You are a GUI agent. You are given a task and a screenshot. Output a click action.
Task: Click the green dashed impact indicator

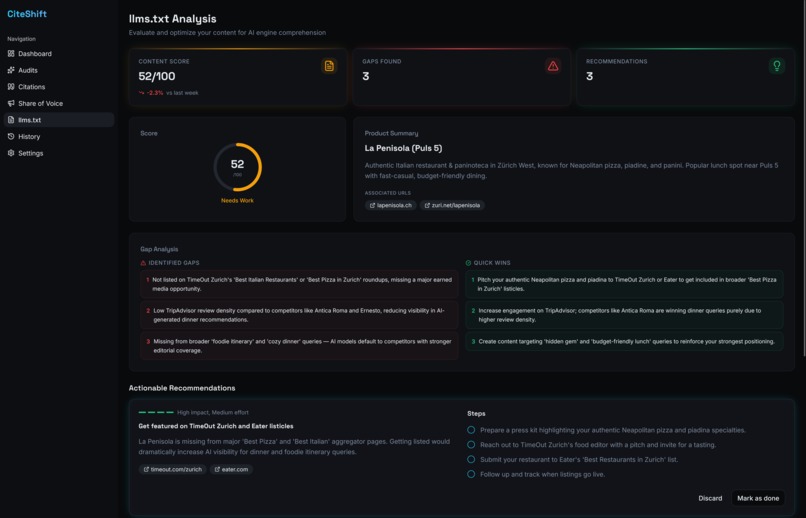[156, 412]
